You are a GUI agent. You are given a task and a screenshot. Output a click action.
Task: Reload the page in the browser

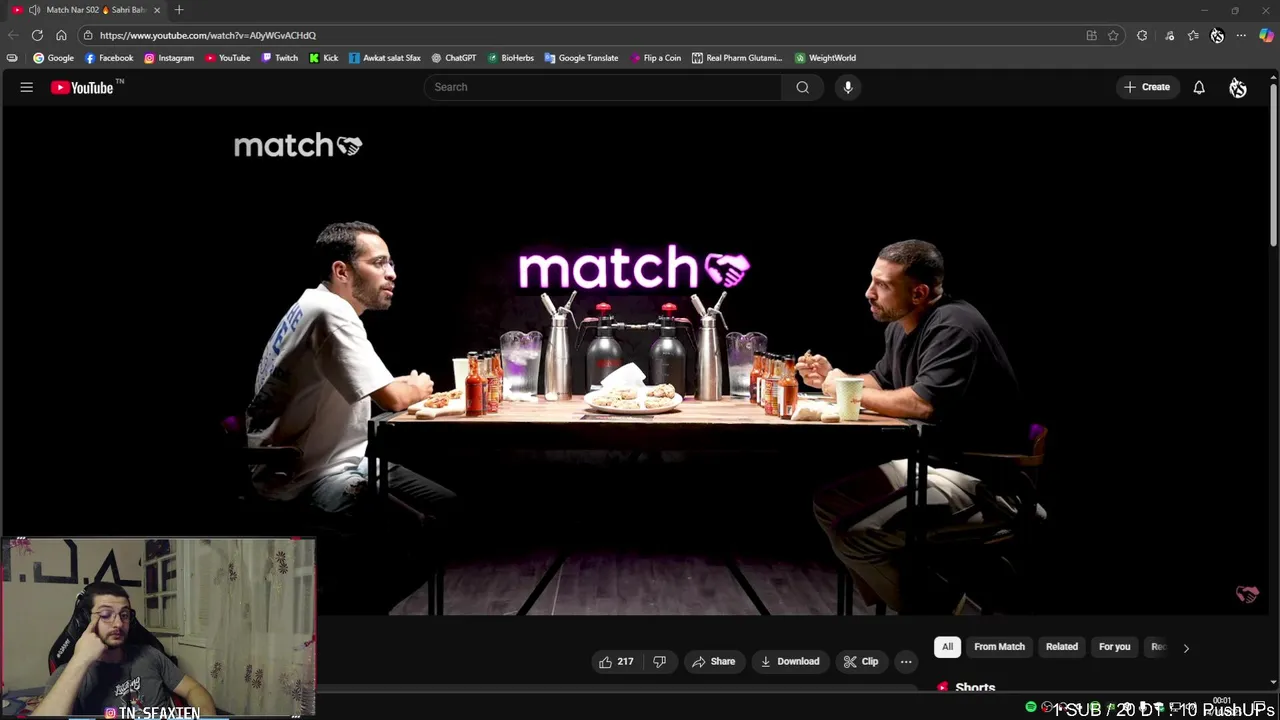(37, 35)
